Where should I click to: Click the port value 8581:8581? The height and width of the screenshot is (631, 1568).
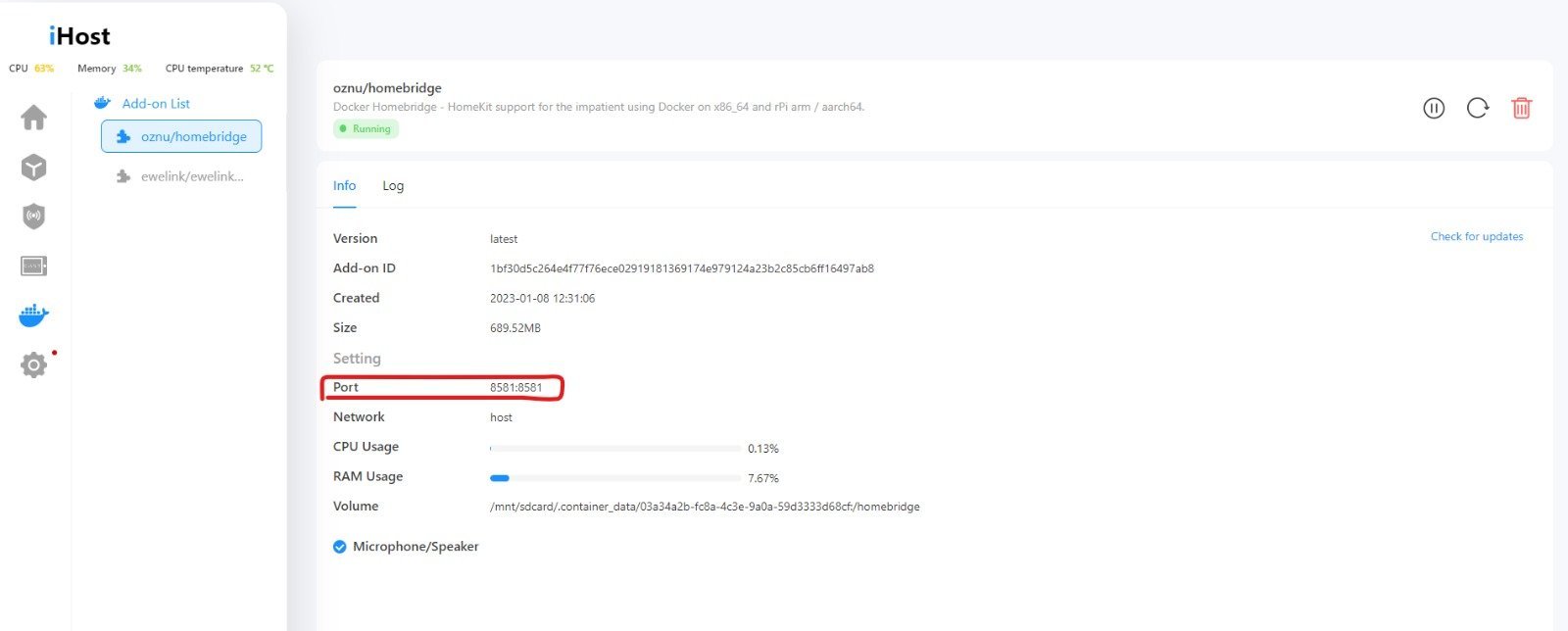click(x=516, y=387)
